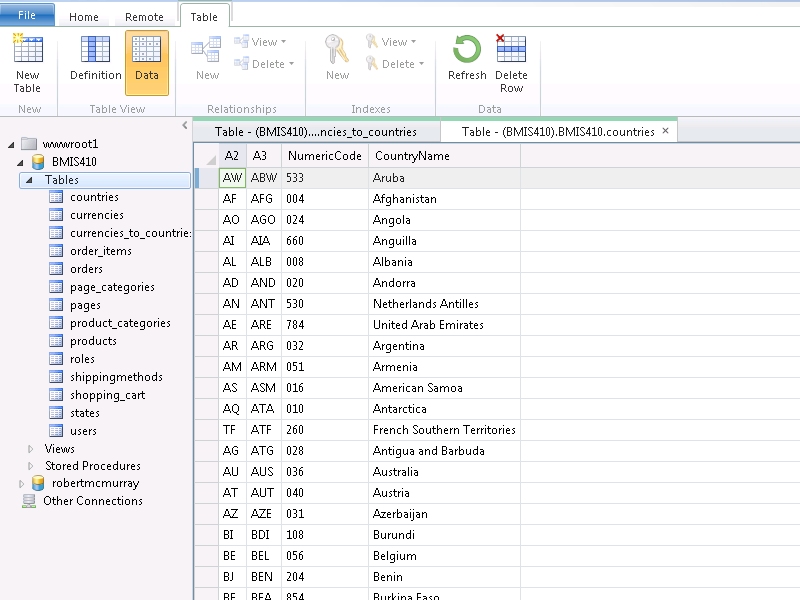Expand the Views tree node
The width and height of the screenshot is (800, 600).
point(30,449)
